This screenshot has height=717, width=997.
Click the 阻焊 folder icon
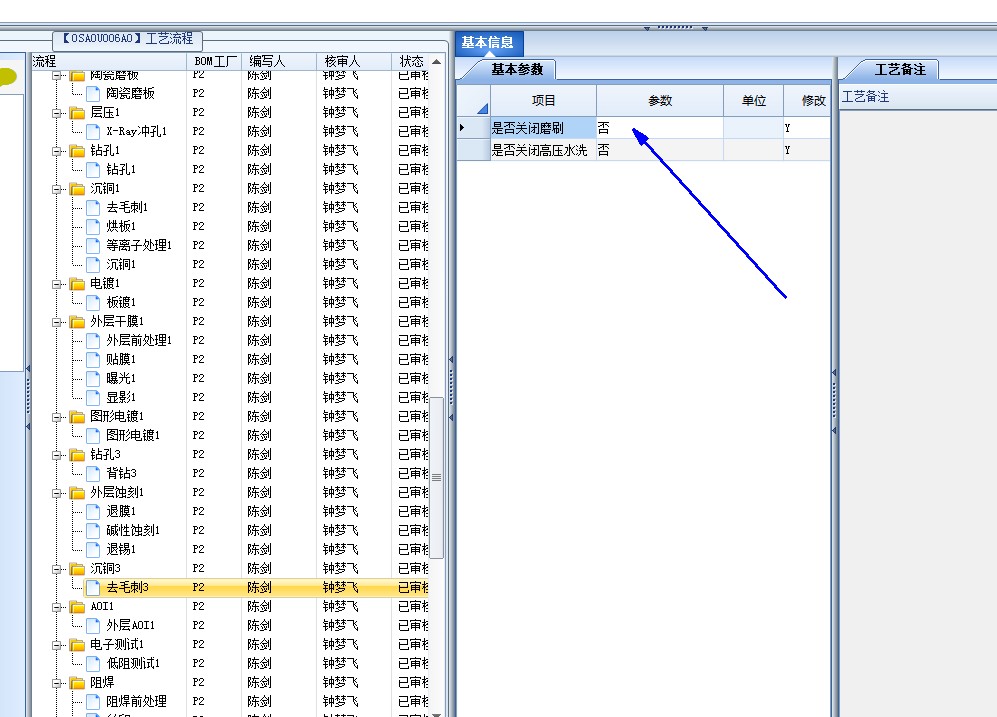(x=77, y=683)
